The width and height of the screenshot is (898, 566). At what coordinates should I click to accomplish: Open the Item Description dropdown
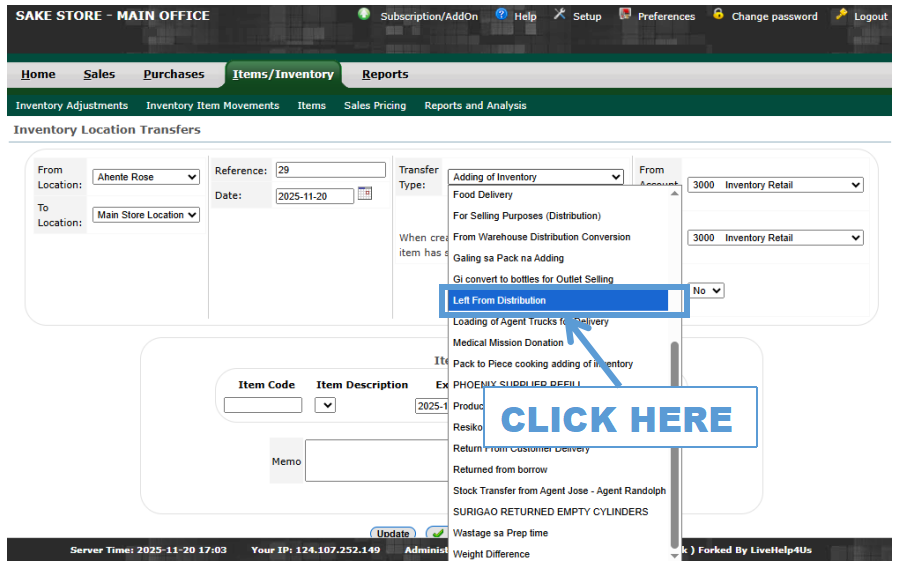pyautogui.click(x=325, y=405)
